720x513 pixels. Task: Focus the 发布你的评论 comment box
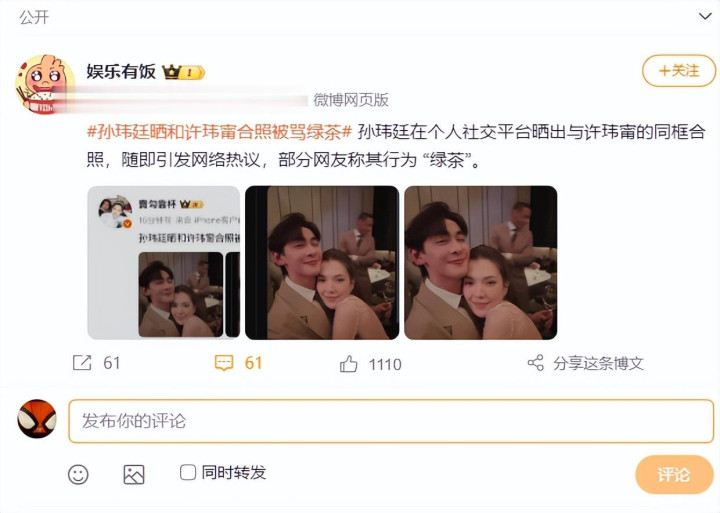click(x=391, y=421)
